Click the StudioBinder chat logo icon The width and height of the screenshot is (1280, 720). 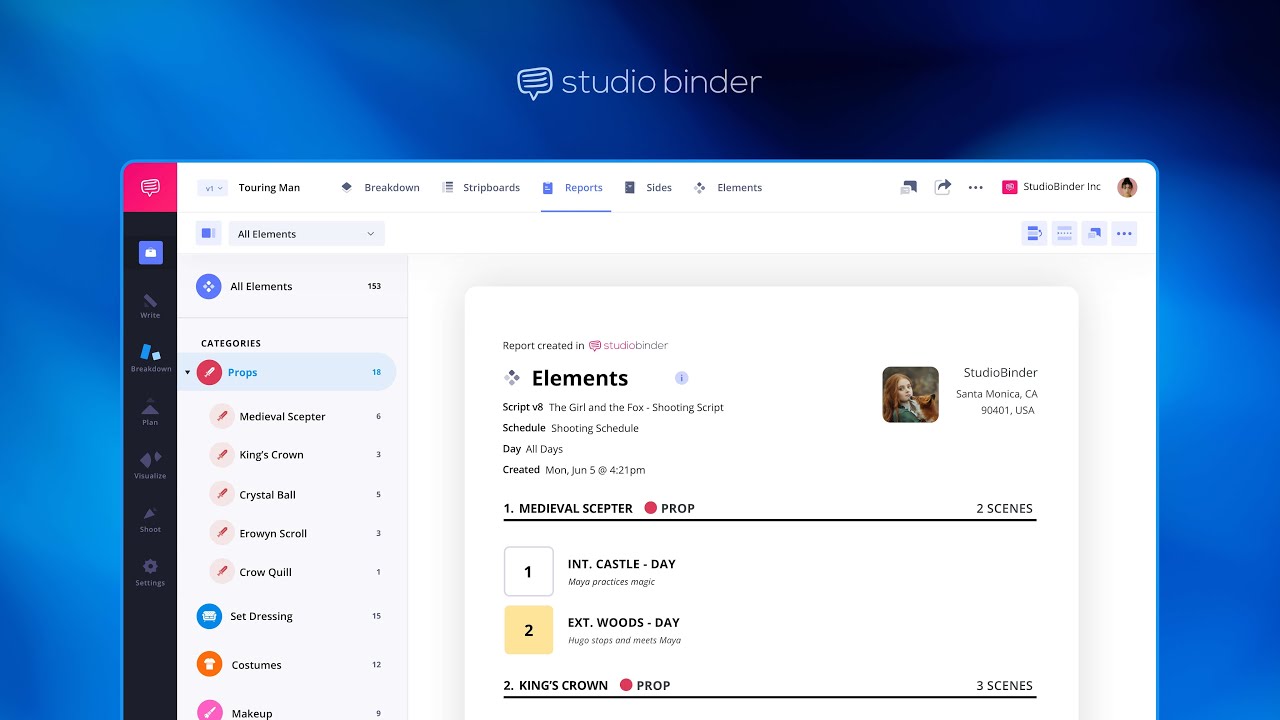150,187
